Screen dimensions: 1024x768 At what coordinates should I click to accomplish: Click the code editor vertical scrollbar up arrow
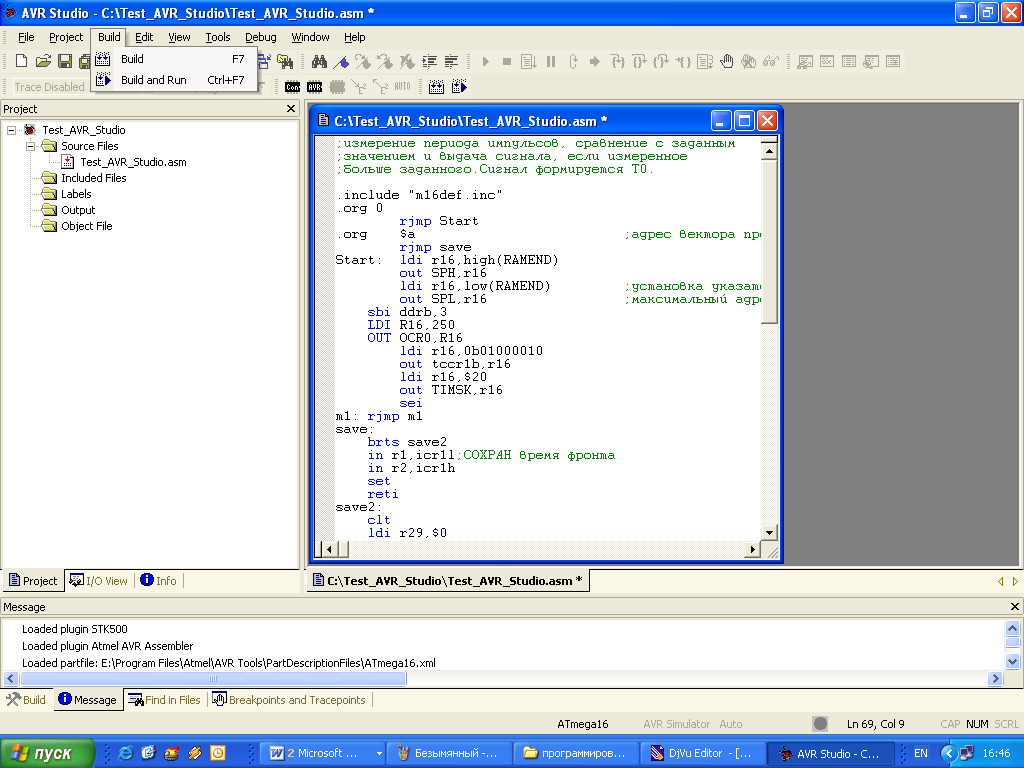click(769, 151)
